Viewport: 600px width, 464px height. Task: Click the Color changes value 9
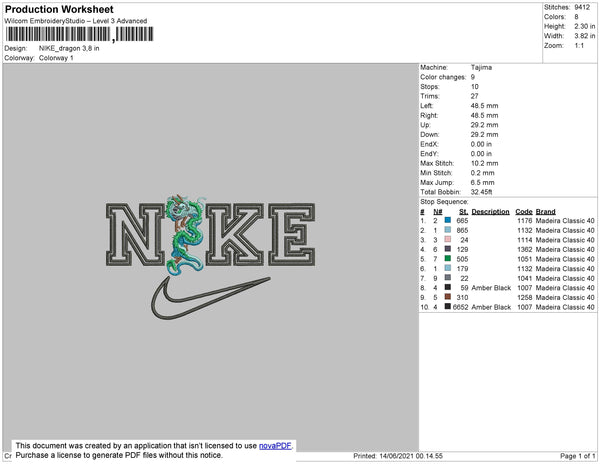click(x=473, y=77)
